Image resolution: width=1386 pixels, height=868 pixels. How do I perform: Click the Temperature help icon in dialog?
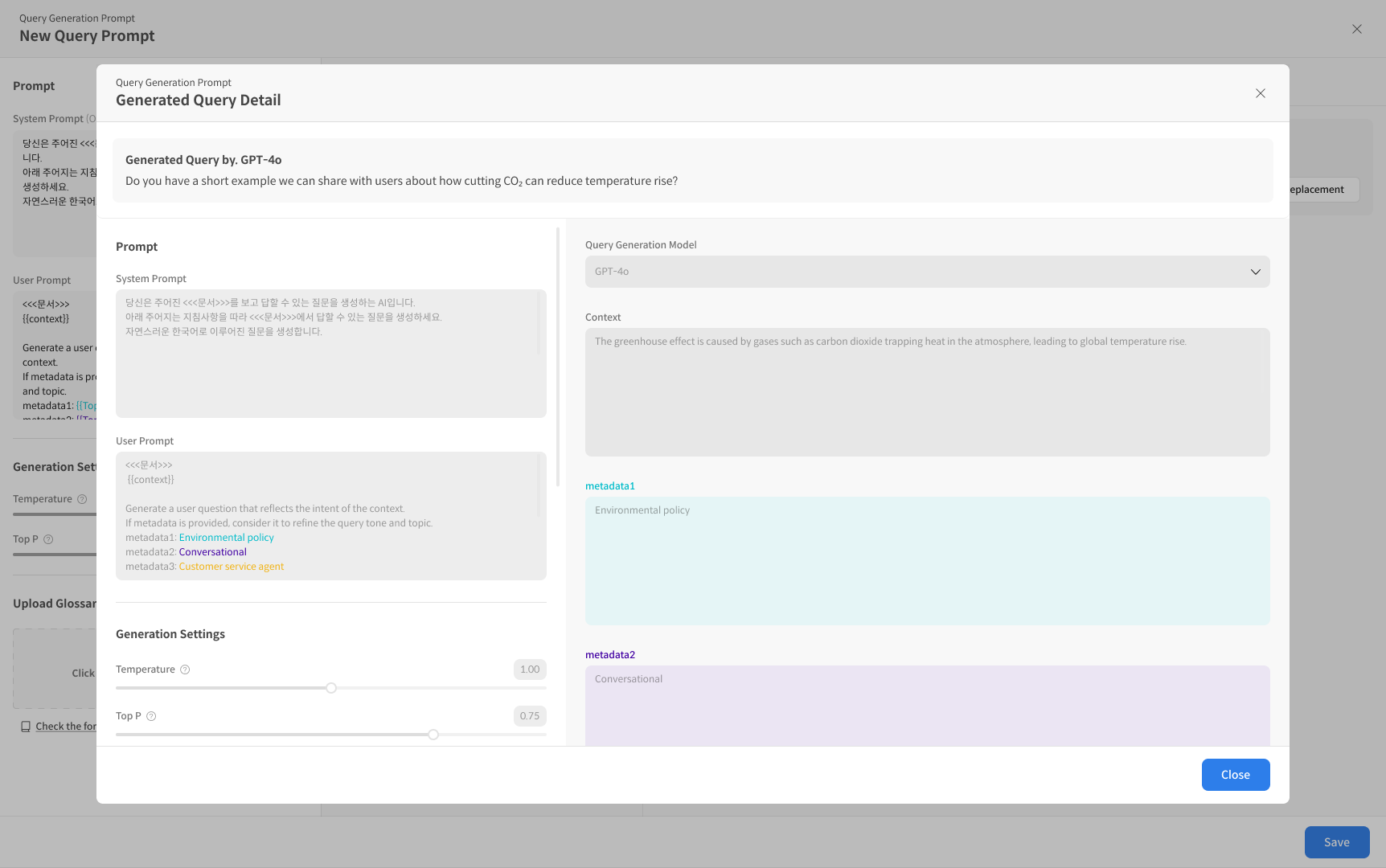185,669
